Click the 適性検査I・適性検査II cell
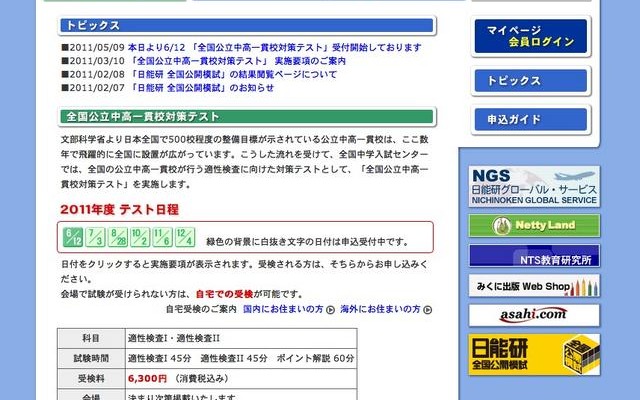Viewport: 640px width, 400px height. [x=241, y=338]
